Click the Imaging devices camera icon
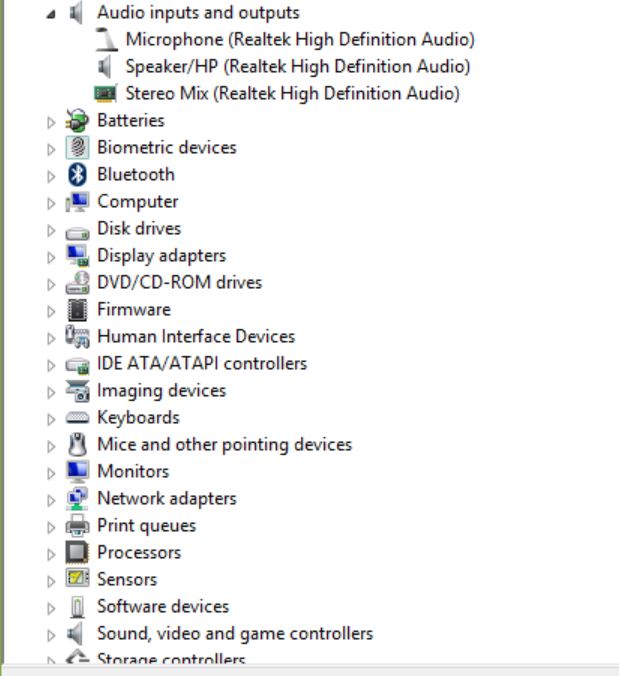The width and height of the screenshot is (619, 676). 77,390
